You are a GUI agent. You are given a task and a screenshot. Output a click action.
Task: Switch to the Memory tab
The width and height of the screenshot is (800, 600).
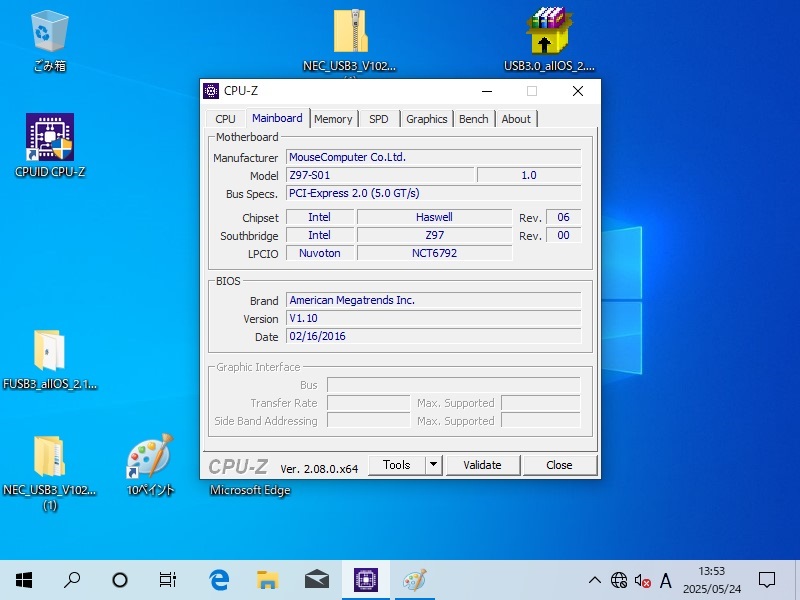(x=333, y=119)
